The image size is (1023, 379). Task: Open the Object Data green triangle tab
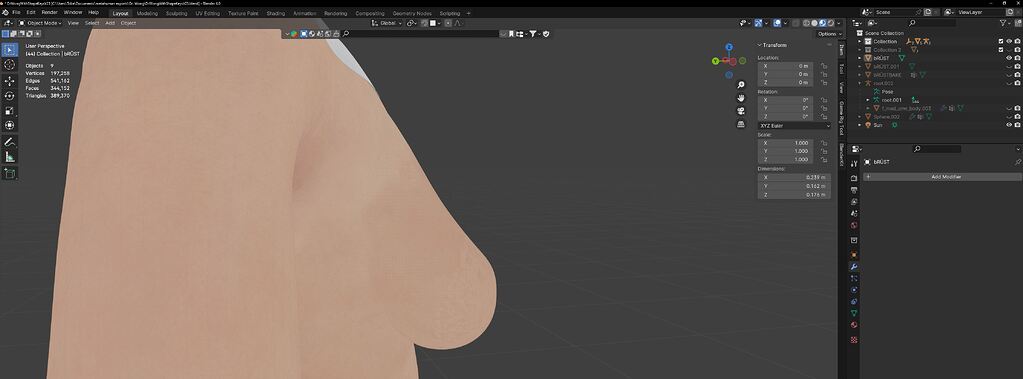pyautogui.click(x=854, y=313)
